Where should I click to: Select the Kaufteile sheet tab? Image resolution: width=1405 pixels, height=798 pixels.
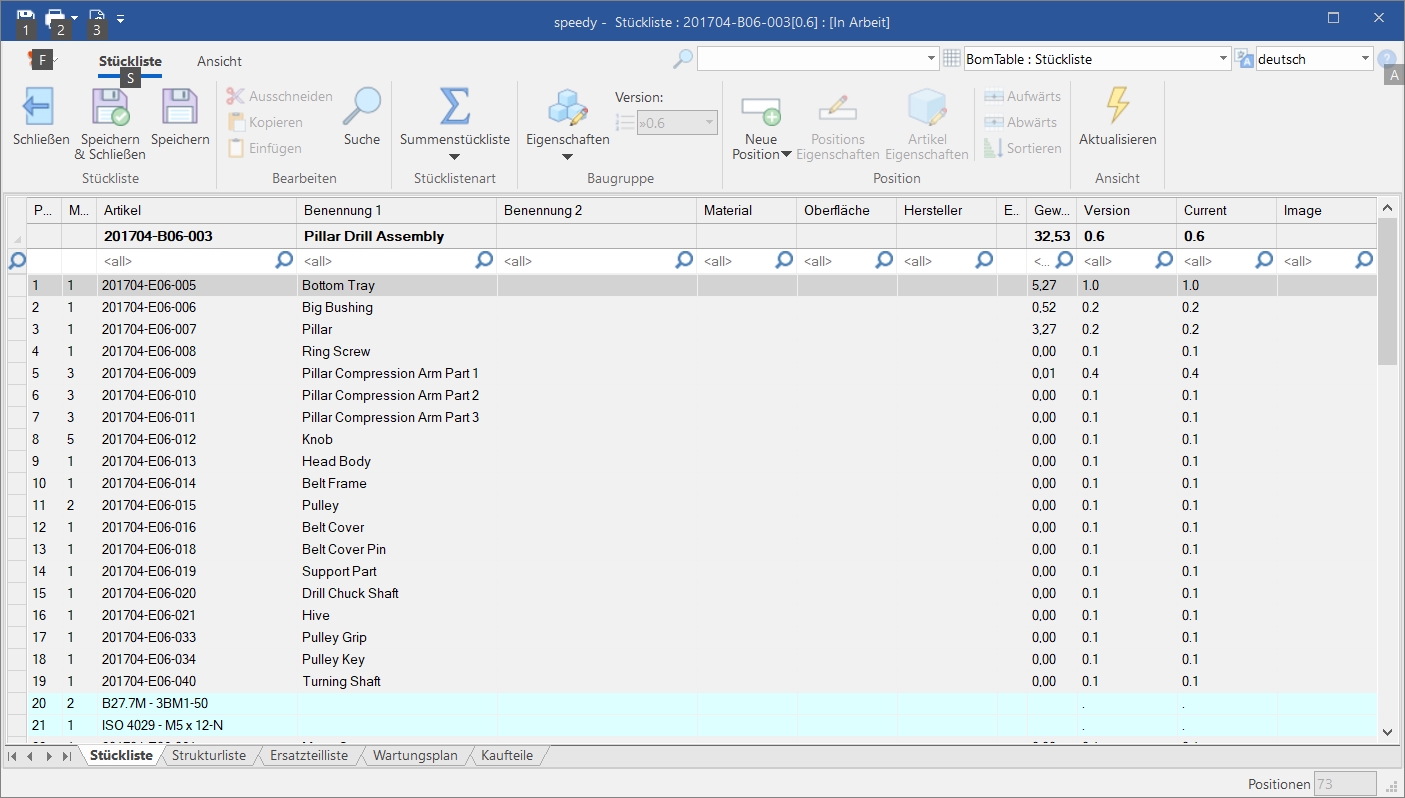click(509, 756)
